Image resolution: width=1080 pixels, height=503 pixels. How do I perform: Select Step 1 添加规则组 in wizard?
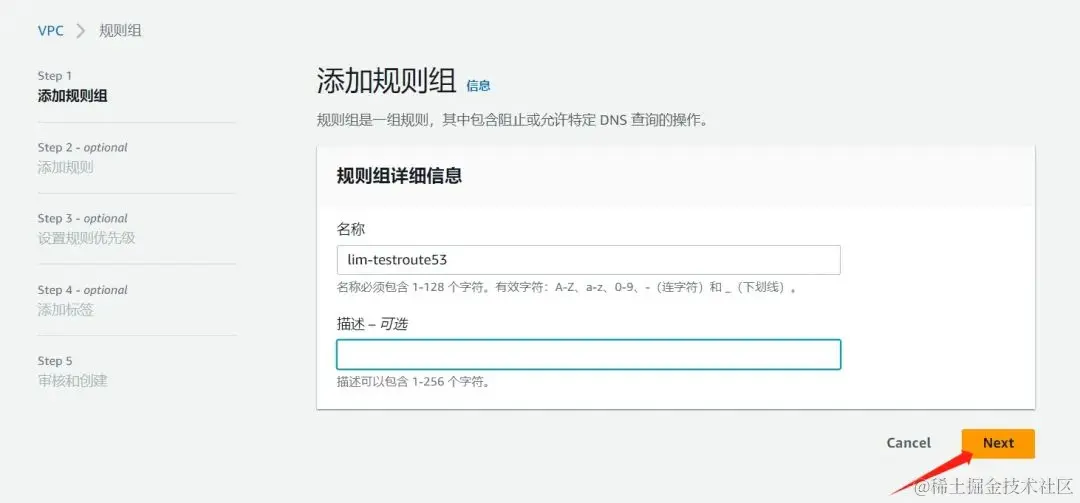(72, 96)
